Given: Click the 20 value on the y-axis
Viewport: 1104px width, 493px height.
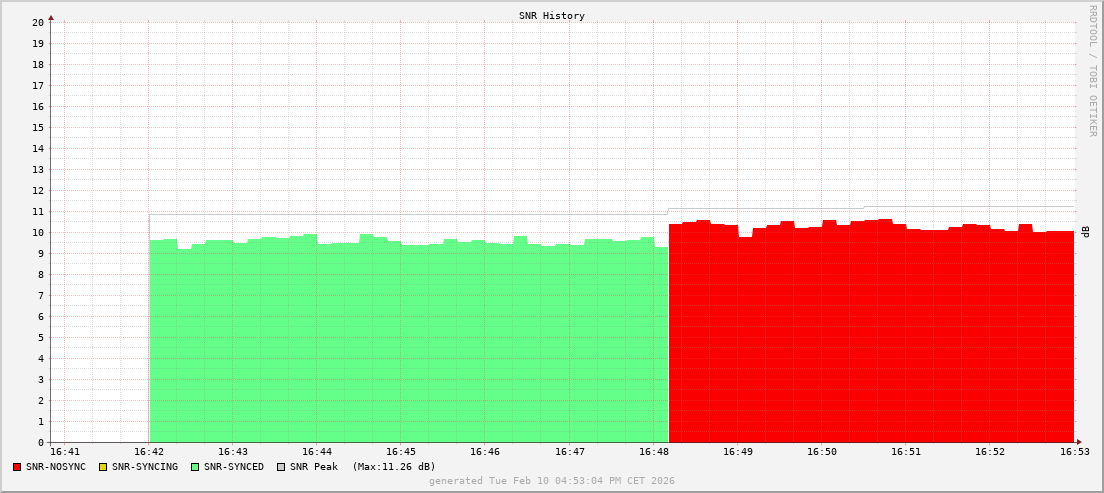Looking at the screenshot, I should coord(37,22).
